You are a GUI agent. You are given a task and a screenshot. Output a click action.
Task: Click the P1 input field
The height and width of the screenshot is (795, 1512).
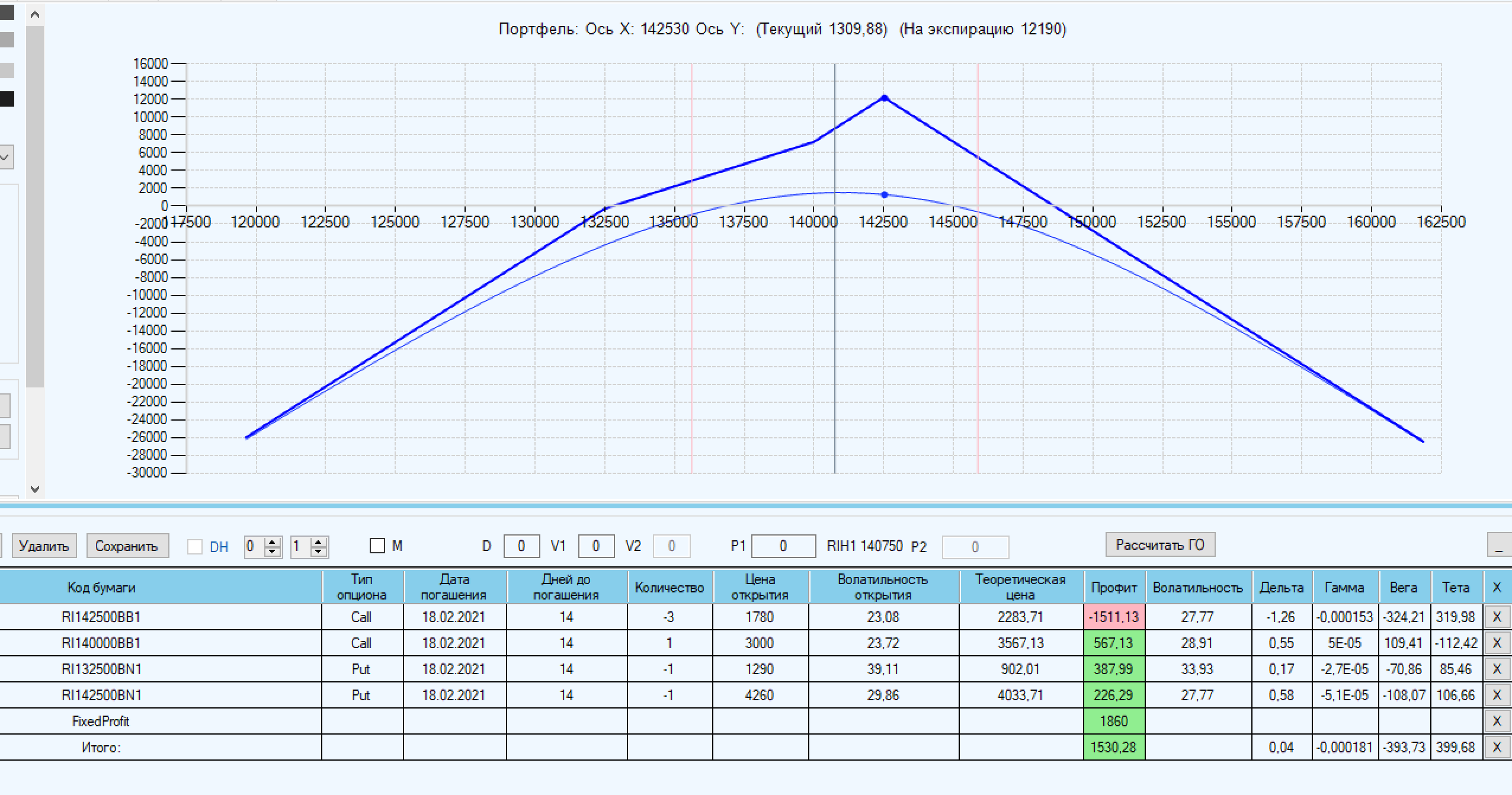coord(783,546)
